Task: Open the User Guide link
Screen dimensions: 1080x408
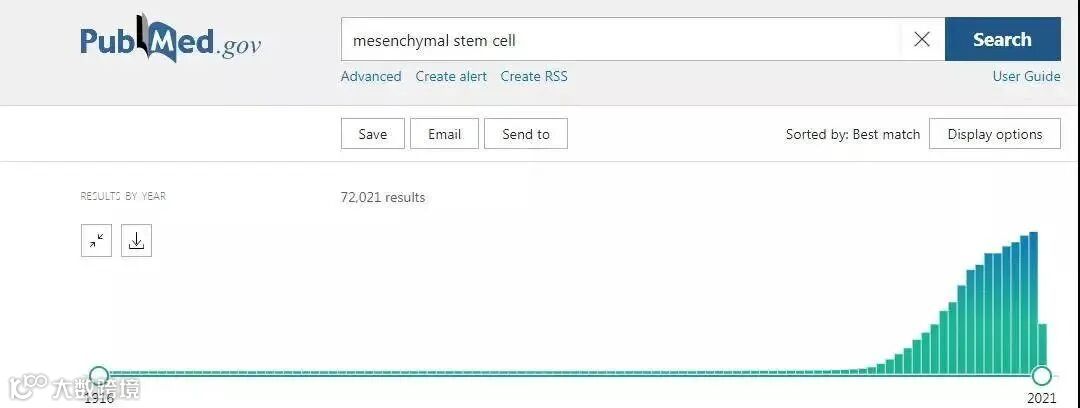Action: click(x=1026, y=76)
